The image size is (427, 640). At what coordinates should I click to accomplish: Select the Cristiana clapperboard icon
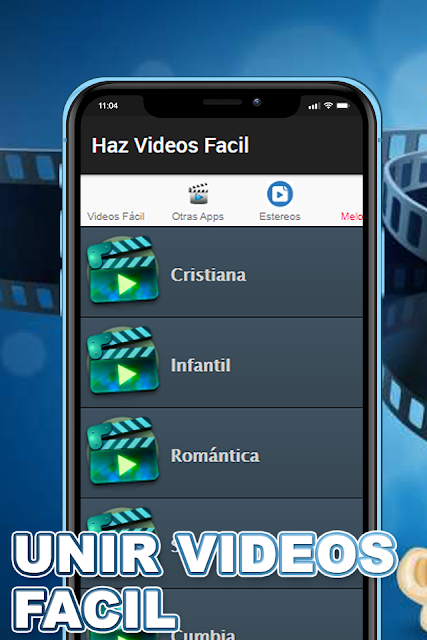click(x=123, y=270)
